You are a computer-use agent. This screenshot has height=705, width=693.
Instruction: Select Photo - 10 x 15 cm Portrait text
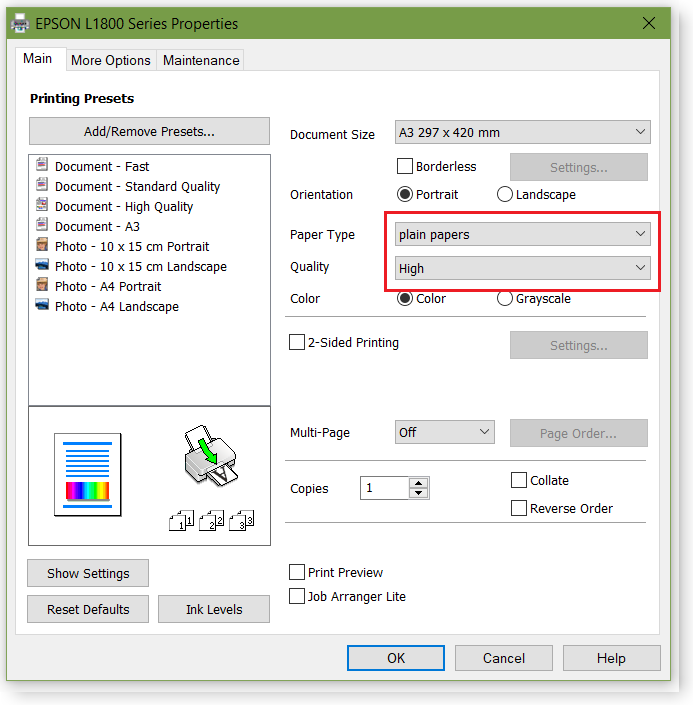[x=132, y=246]
